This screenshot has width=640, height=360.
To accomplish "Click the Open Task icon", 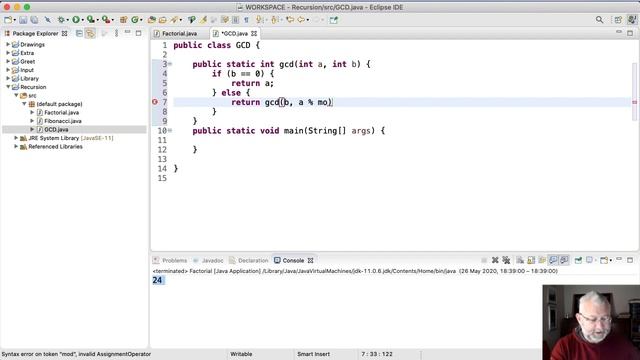I will (x=162, y=20).
